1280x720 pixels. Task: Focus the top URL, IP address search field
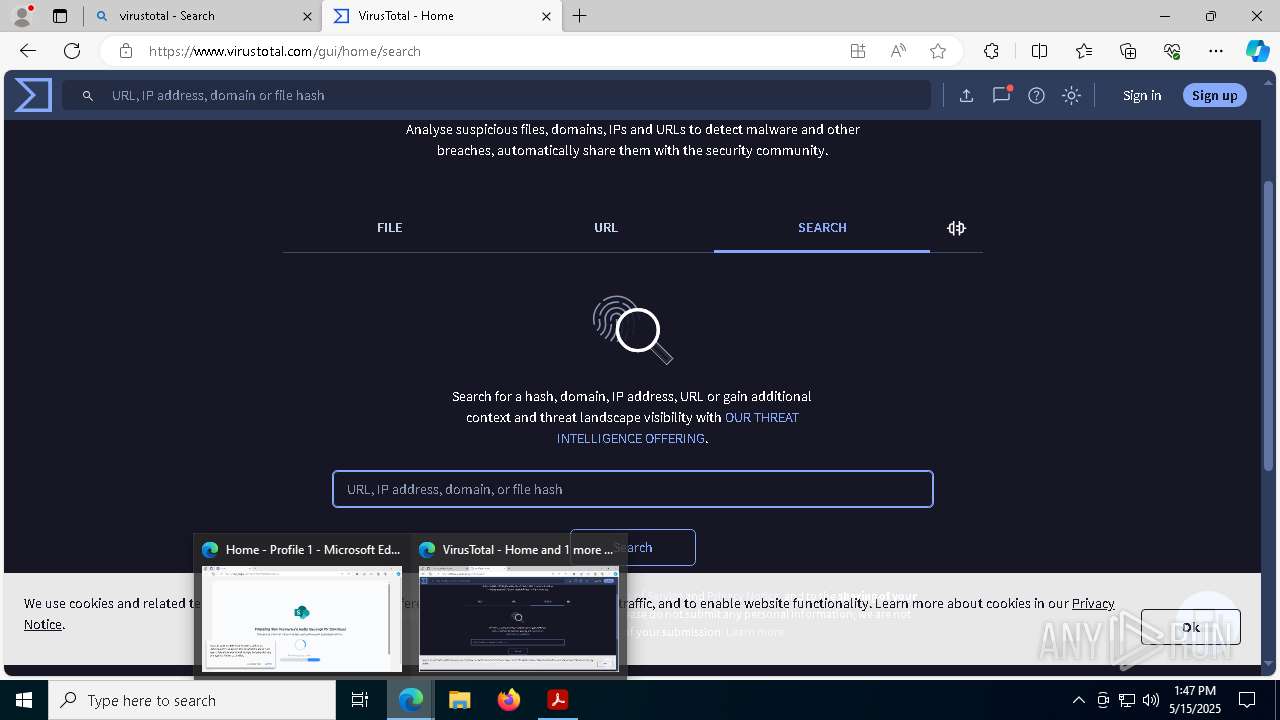[497, 95]
